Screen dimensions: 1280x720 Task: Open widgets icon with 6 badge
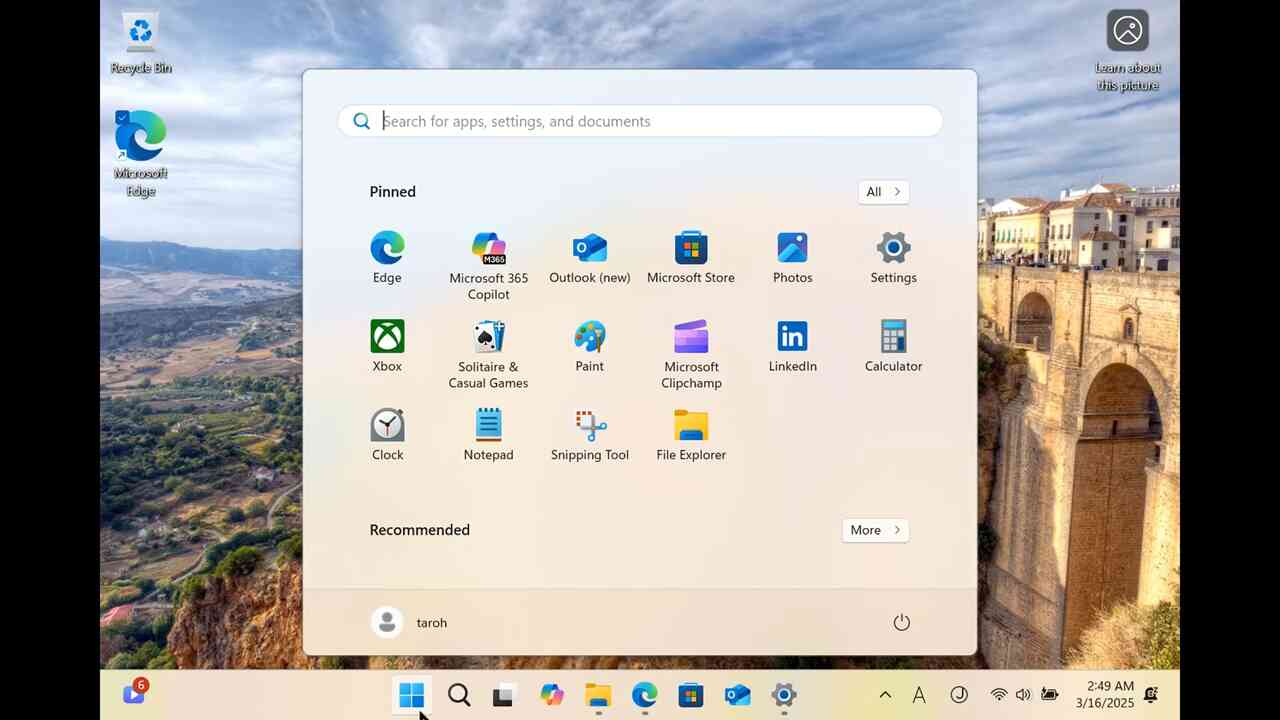tap(135, 693)
